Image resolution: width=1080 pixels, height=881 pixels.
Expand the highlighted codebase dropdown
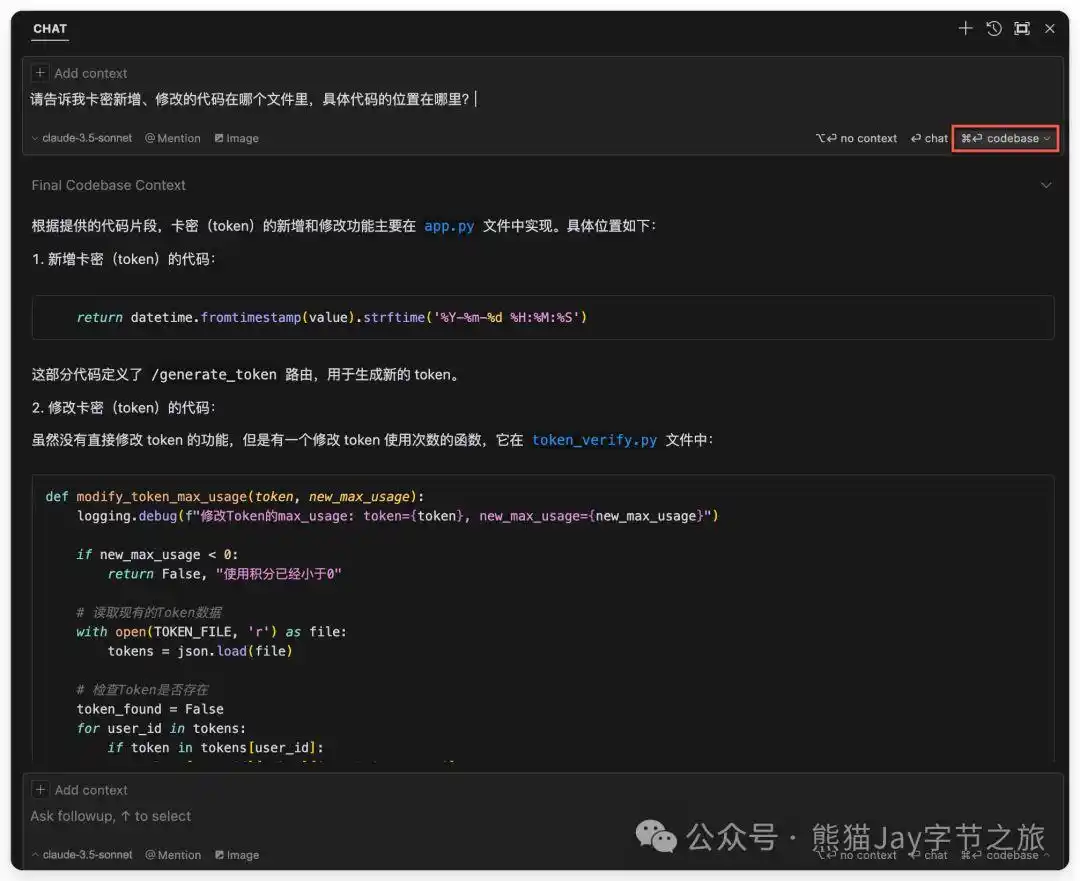coord(1005,138)
